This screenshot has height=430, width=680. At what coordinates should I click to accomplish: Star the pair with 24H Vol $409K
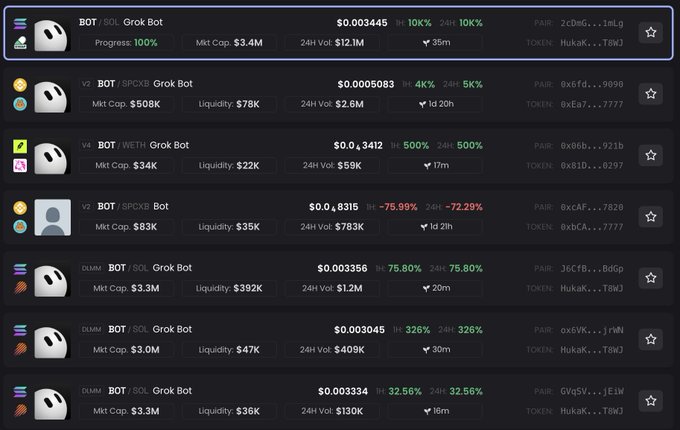coord(651,339)
